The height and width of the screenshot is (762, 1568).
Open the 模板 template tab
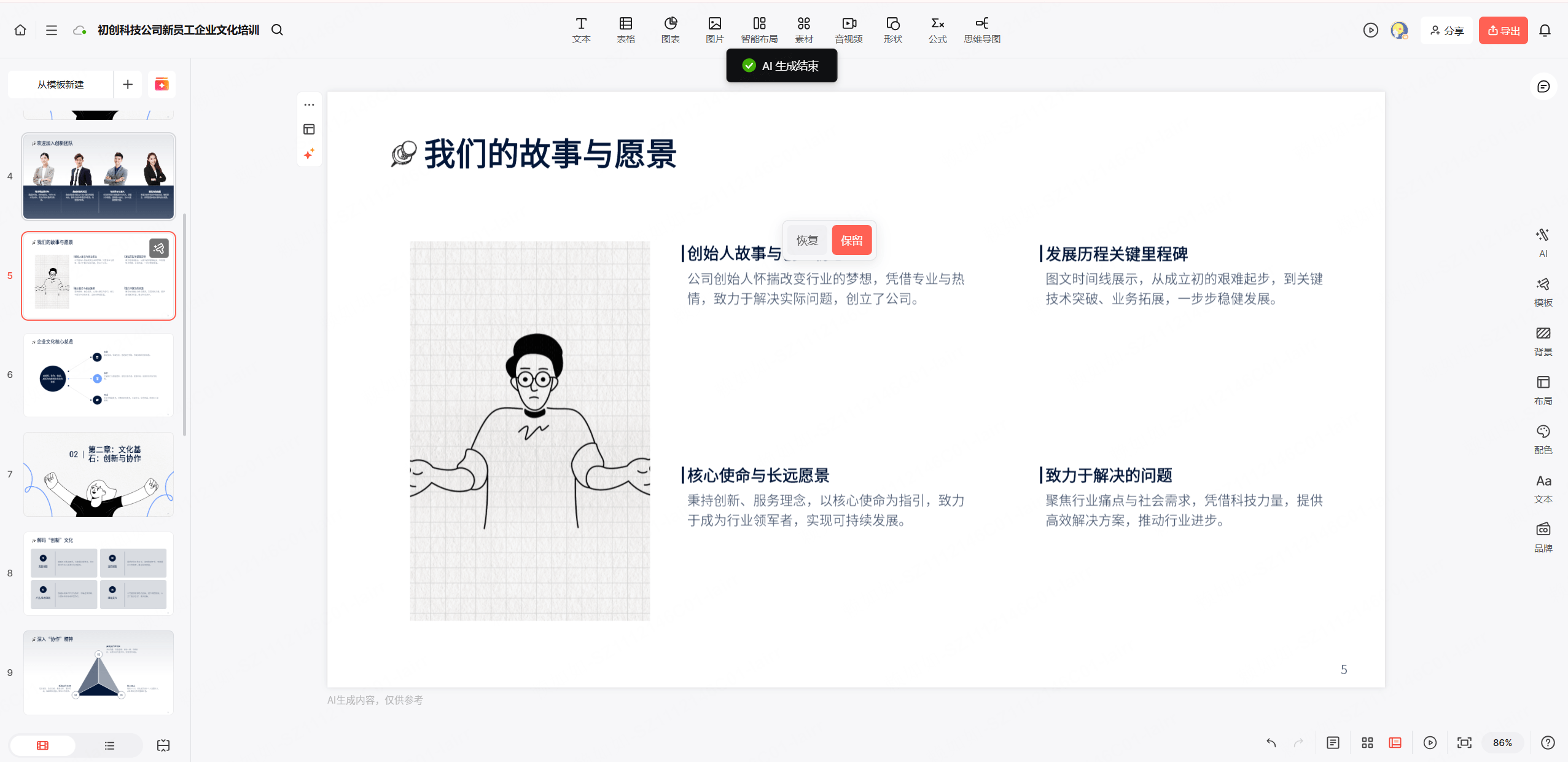pos(1543,290)
